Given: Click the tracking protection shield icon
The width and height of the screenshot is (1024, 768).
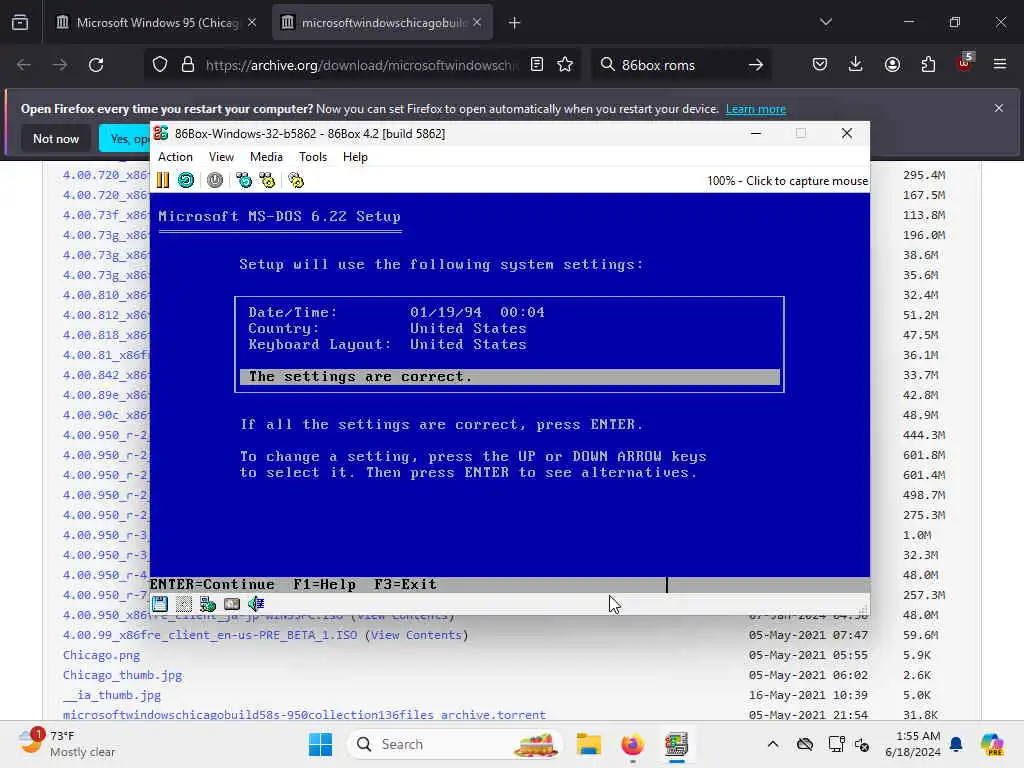Looking at the screenshot, I should 160,65.
